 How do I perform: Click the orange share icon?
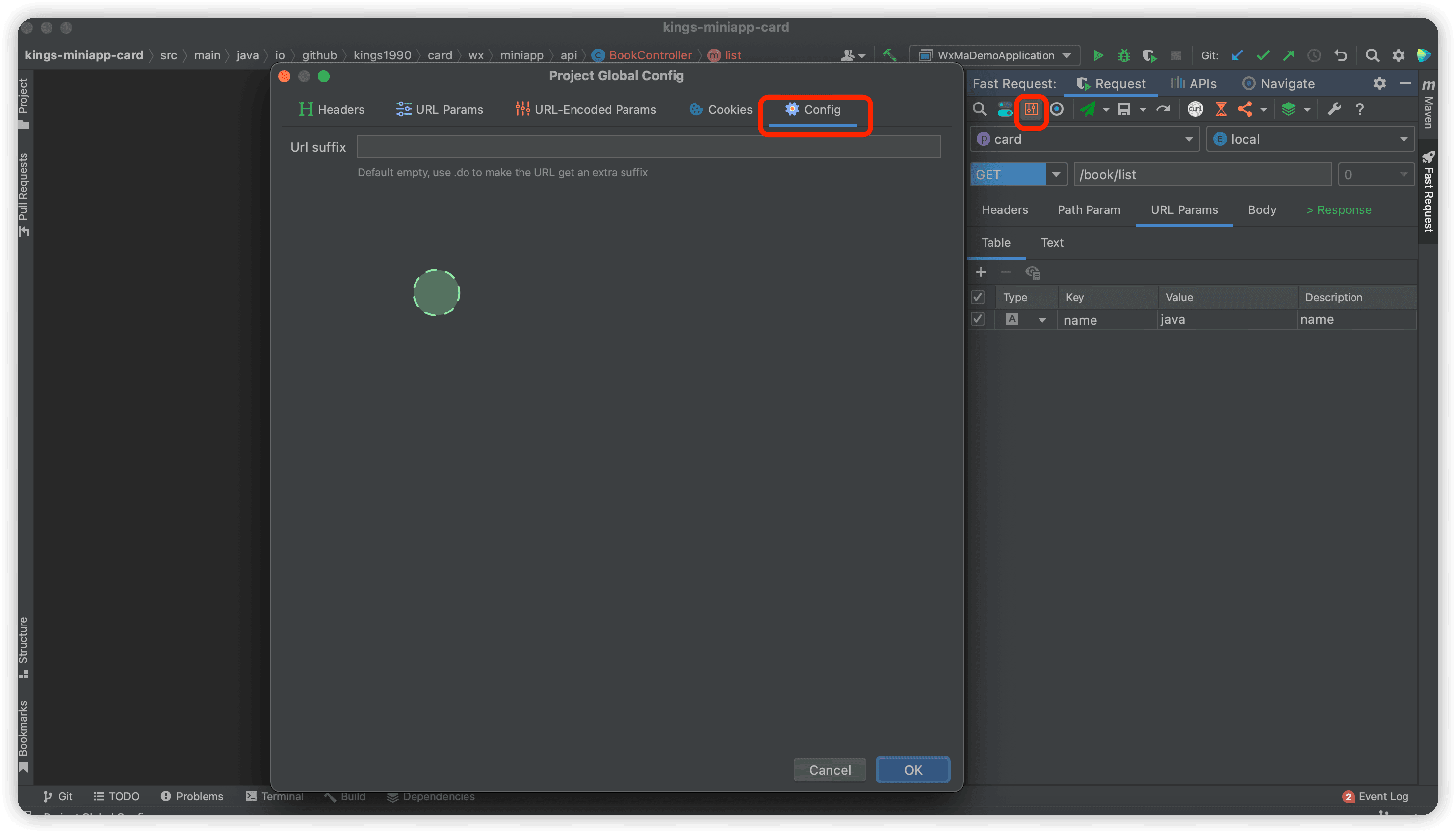[1245, 109]
